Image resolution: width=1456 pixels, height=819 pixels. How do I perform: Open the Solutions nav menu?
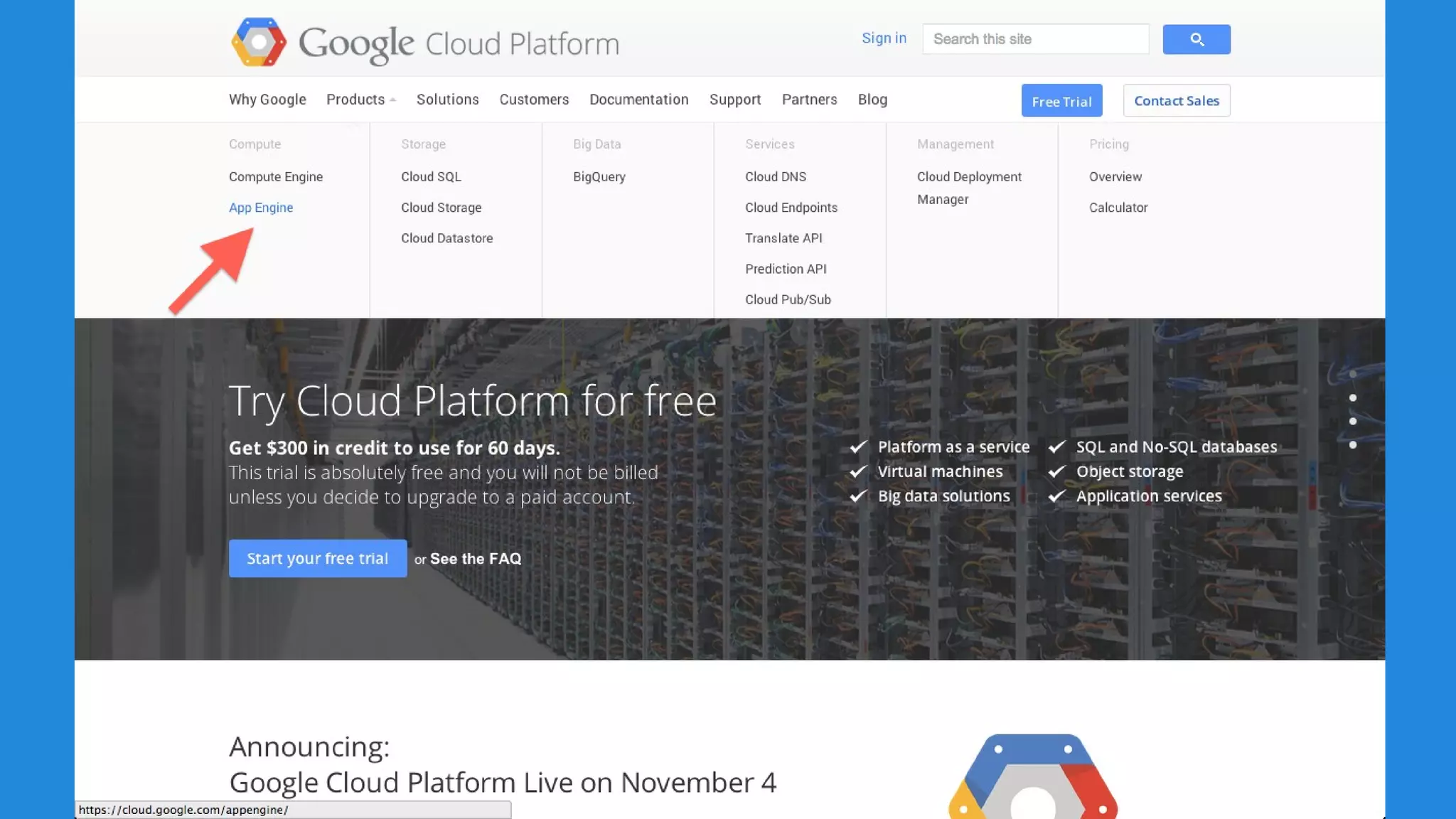[x=447, y=100]
